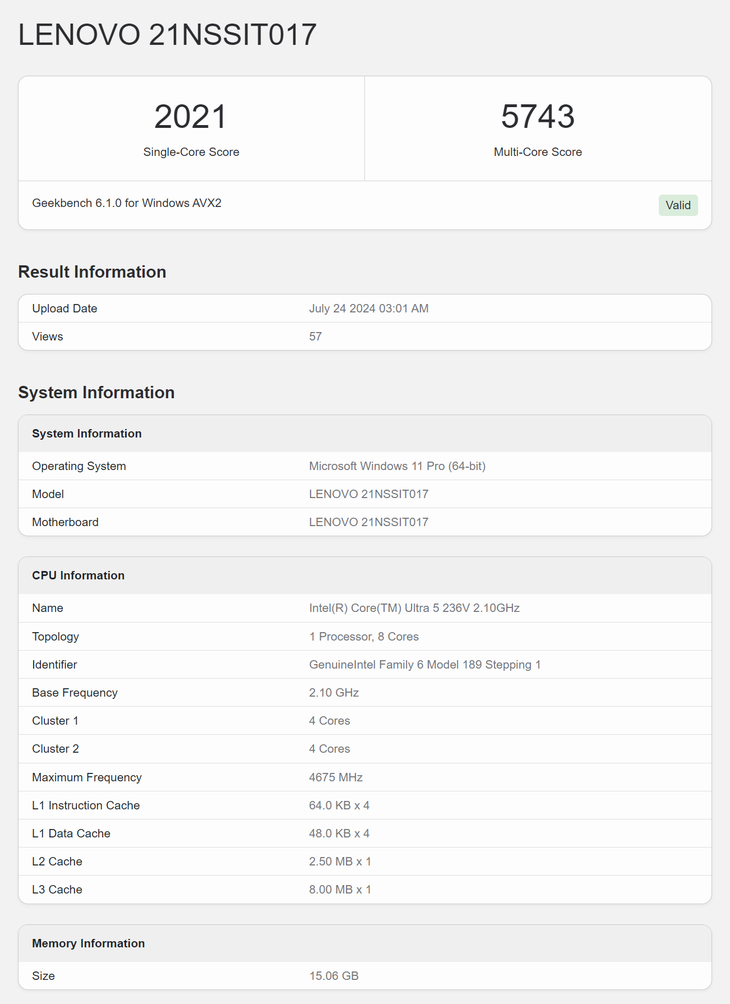Select Microsoft Windows 11 Pro (64-bit) value
Viewport: 730px width, 1004px height.
pyautogui.click(x=397, y=466)
